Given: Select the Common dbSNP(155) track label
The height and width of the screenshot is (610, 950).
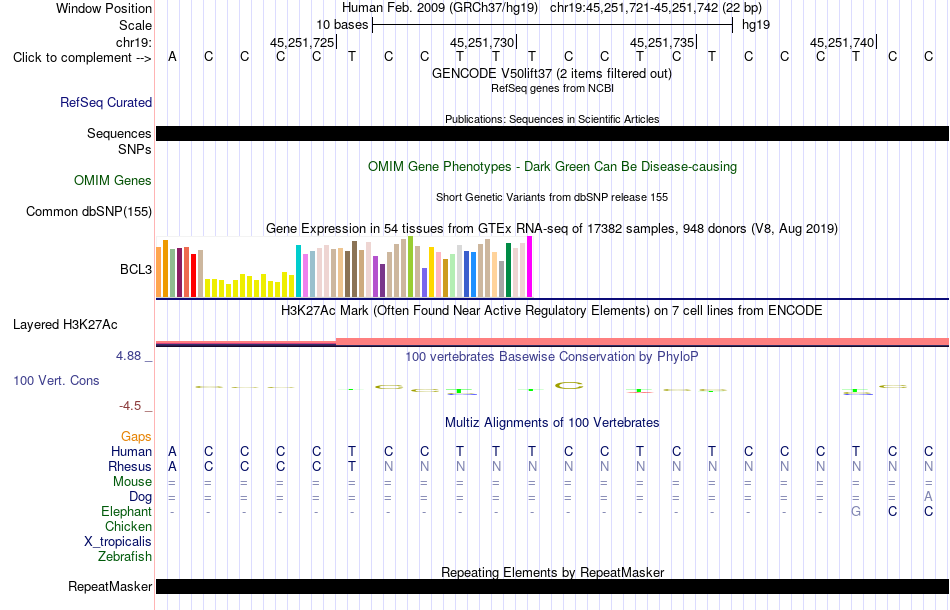Looking at the screenshot, I should pos(88,211).
